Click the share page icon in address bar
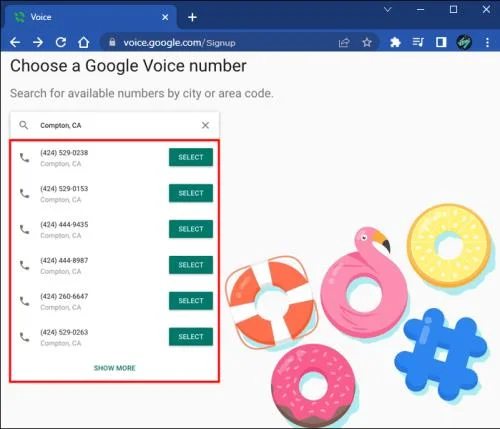500x429 pixels. click(x=344, y=43)
